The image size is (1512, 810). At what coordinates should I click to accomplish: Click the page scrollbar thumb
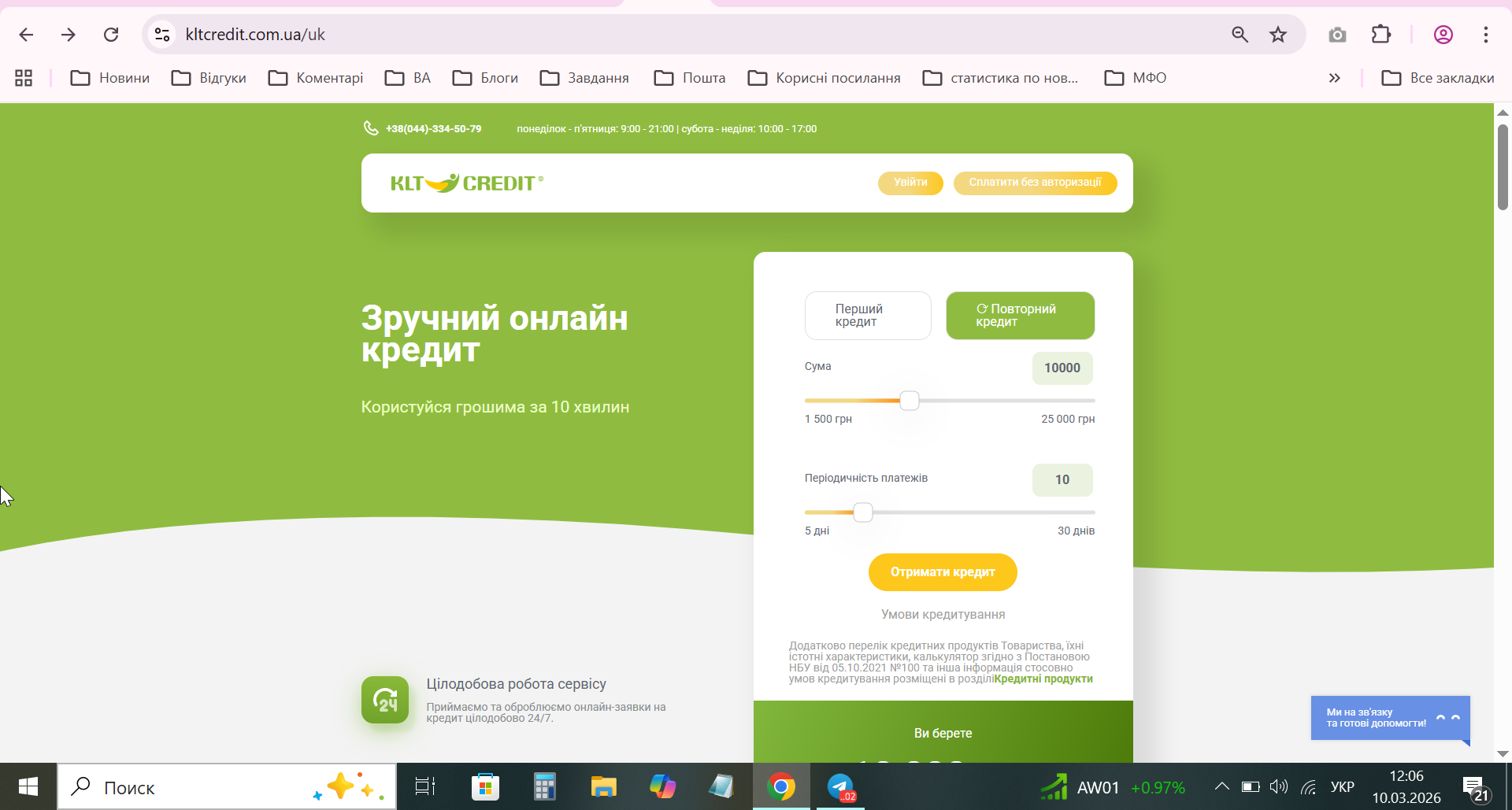coord(1503,167)
